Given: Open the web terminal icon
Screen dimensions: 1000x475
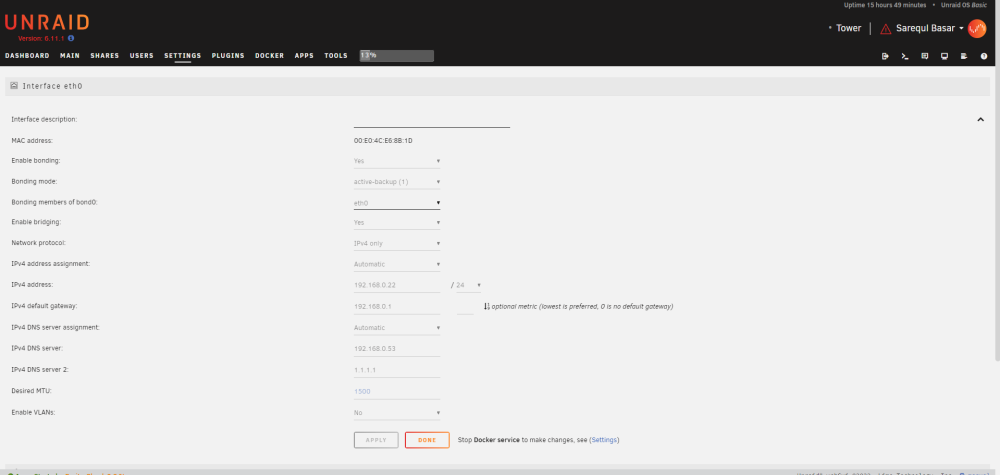Looking at the screenshot, I should coord(904,56).
